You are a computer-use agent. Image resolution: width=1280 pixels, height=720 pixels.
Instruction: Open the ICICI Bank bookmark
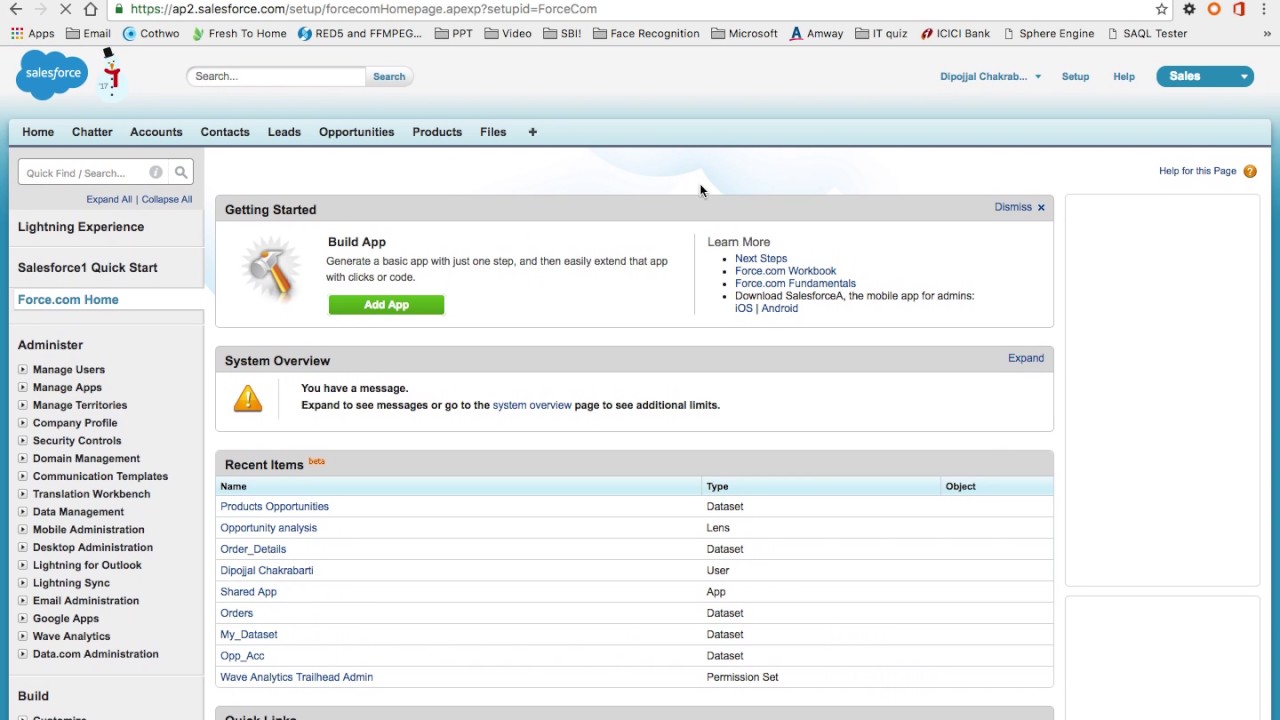coord(955,33)
